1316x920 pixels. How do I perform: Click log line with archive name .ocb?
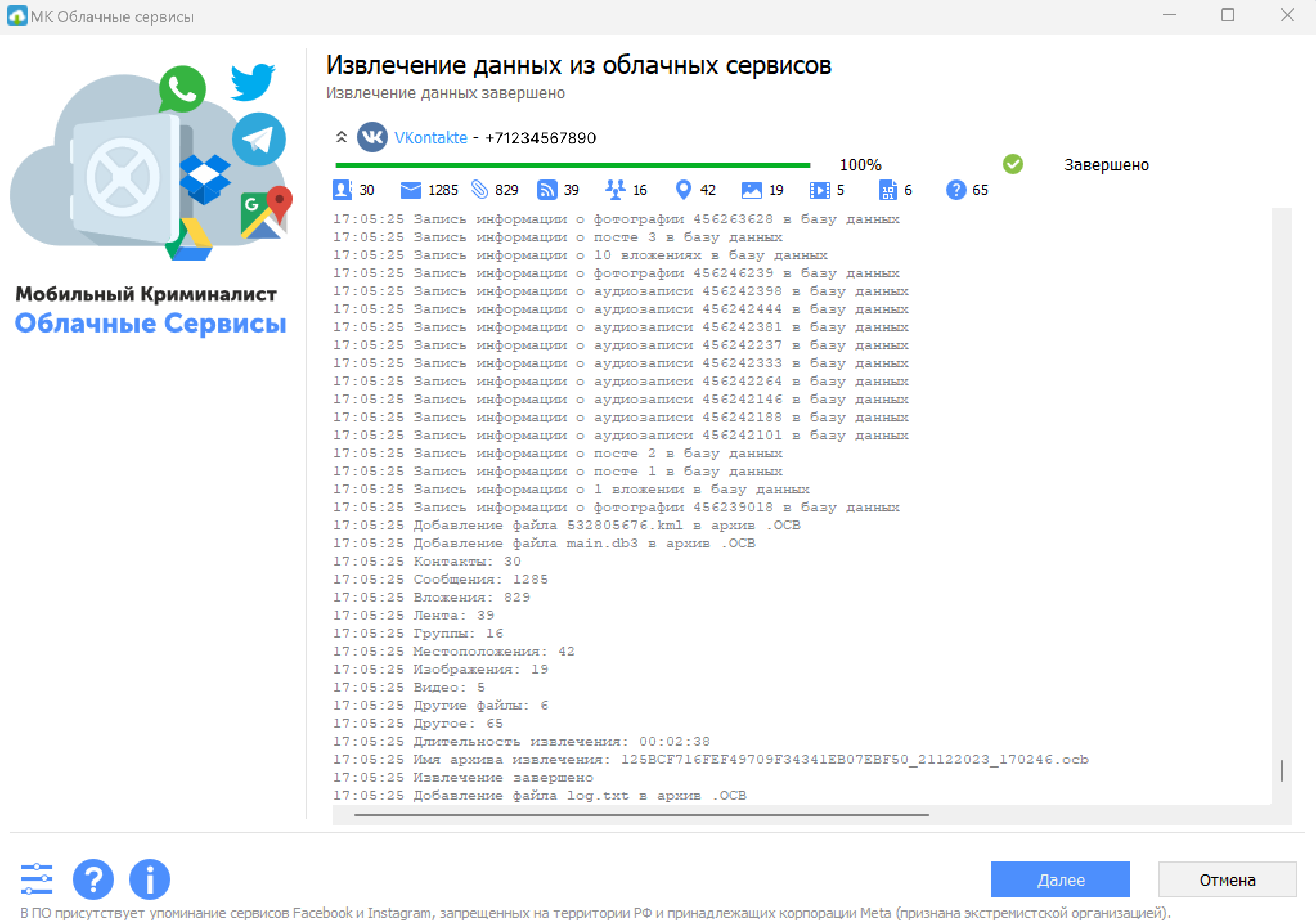pyautogui.click(x=711, y=759)
